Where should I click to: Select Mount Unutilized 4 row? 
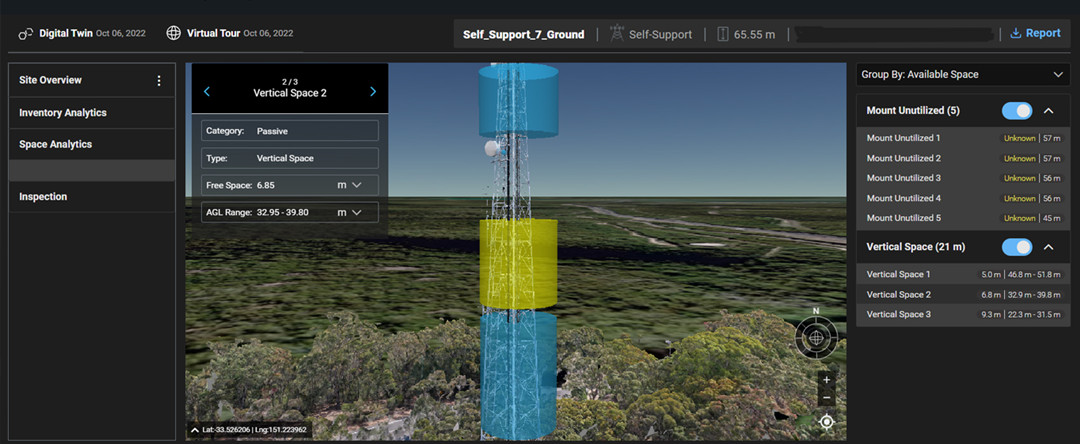[x=963, y=198]
